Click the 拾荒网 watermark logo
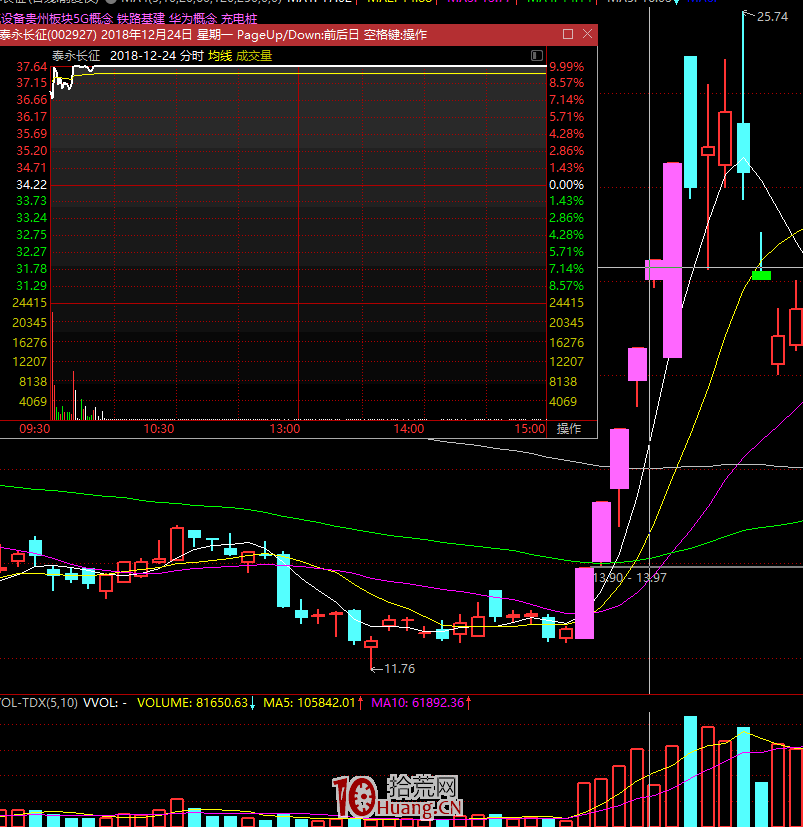Screen dimensions: 803x827 point(397,796)
